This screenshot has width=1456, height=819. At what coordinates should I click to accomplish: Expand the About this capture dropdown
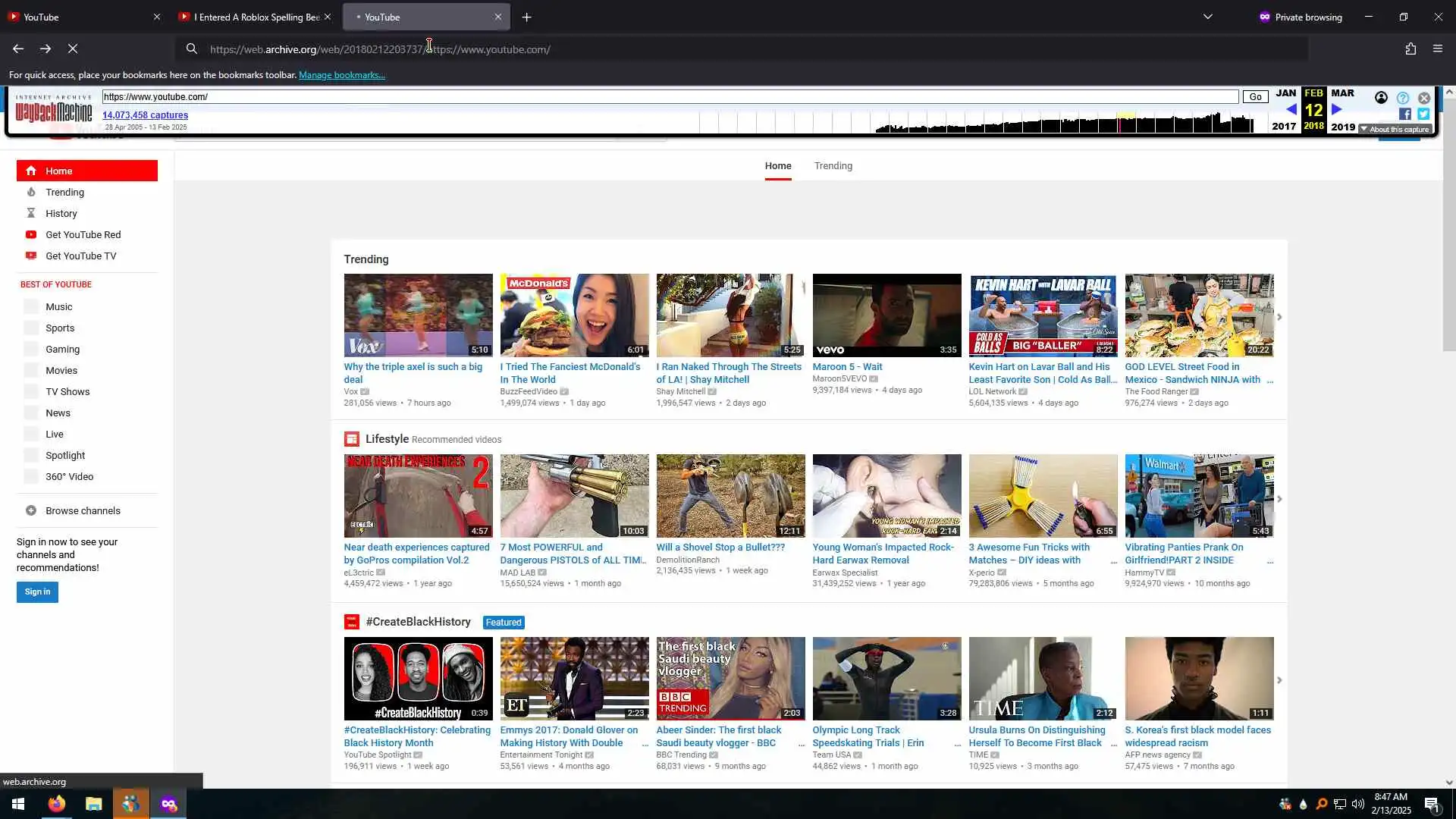pos(1394,130)
